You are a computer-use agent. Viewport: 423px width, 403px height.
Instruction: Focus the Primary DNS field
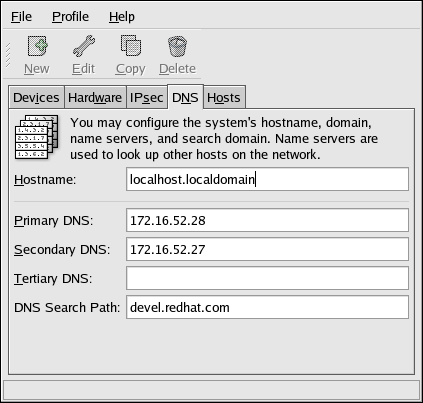tap(267, 220)
